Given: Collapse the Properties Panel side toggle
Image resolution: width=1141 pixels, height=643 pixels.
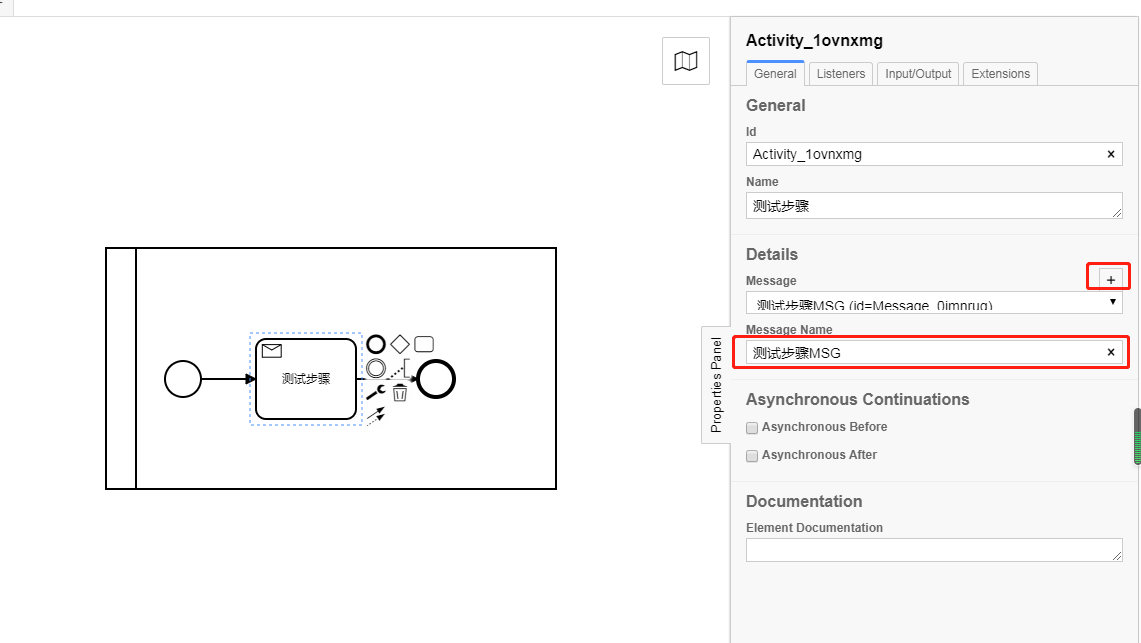Looking at the screenshot, I should [716, 385].
